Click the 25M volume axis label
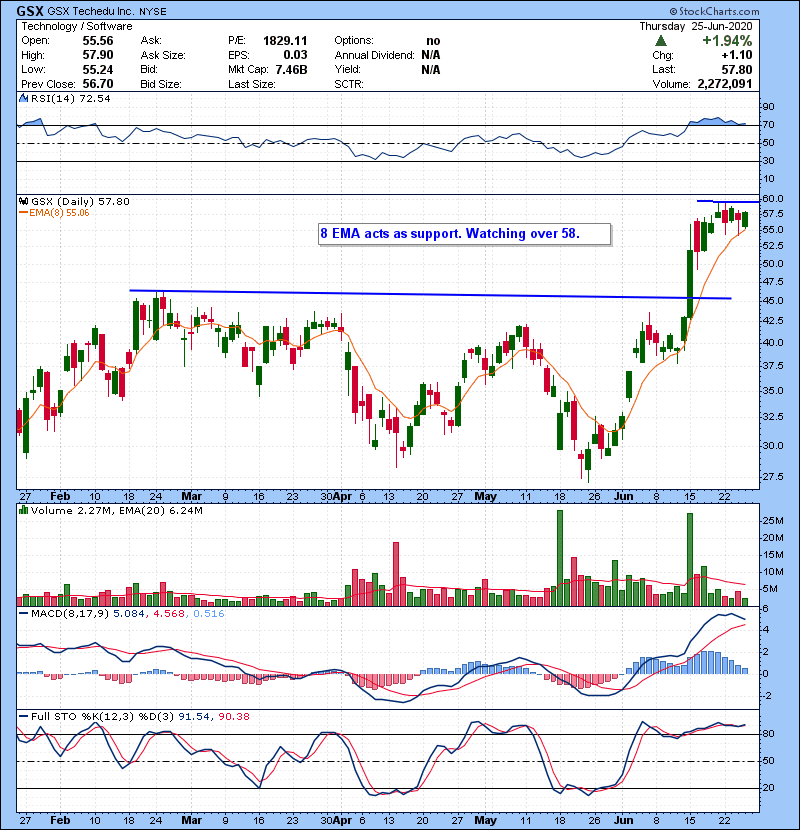This screenshot has height=830, width=800. click(x=772, y=520)
